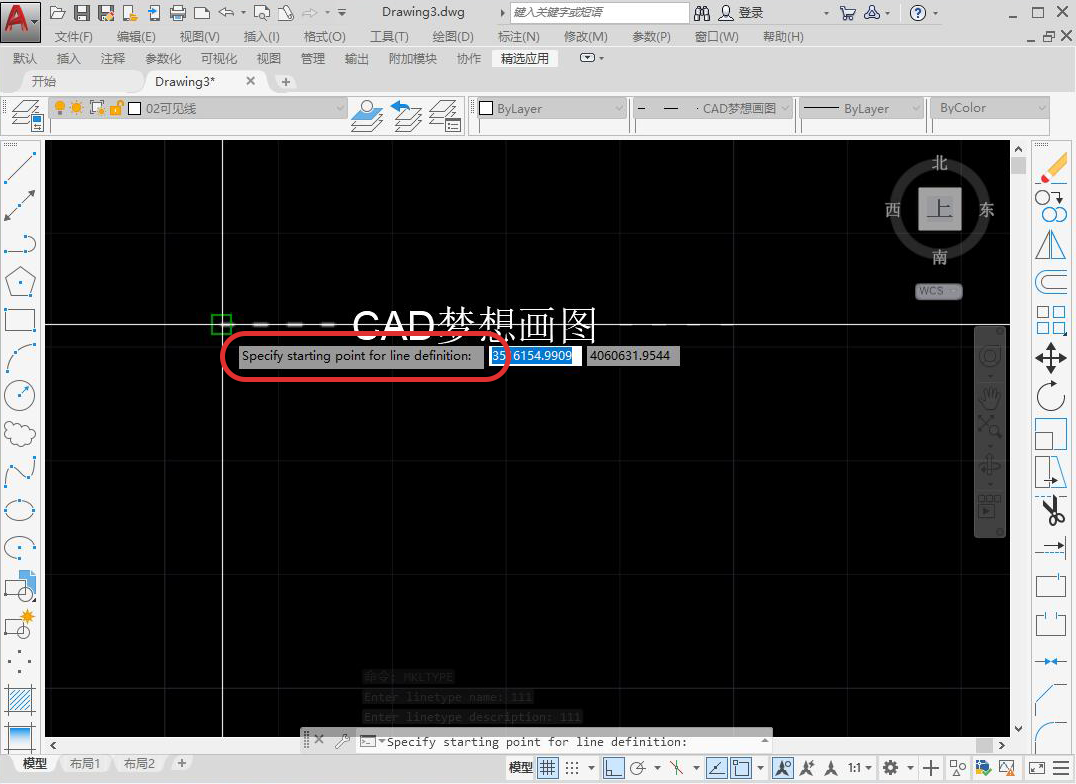Click the Layer Previous icon

click(x=406, y=115)
